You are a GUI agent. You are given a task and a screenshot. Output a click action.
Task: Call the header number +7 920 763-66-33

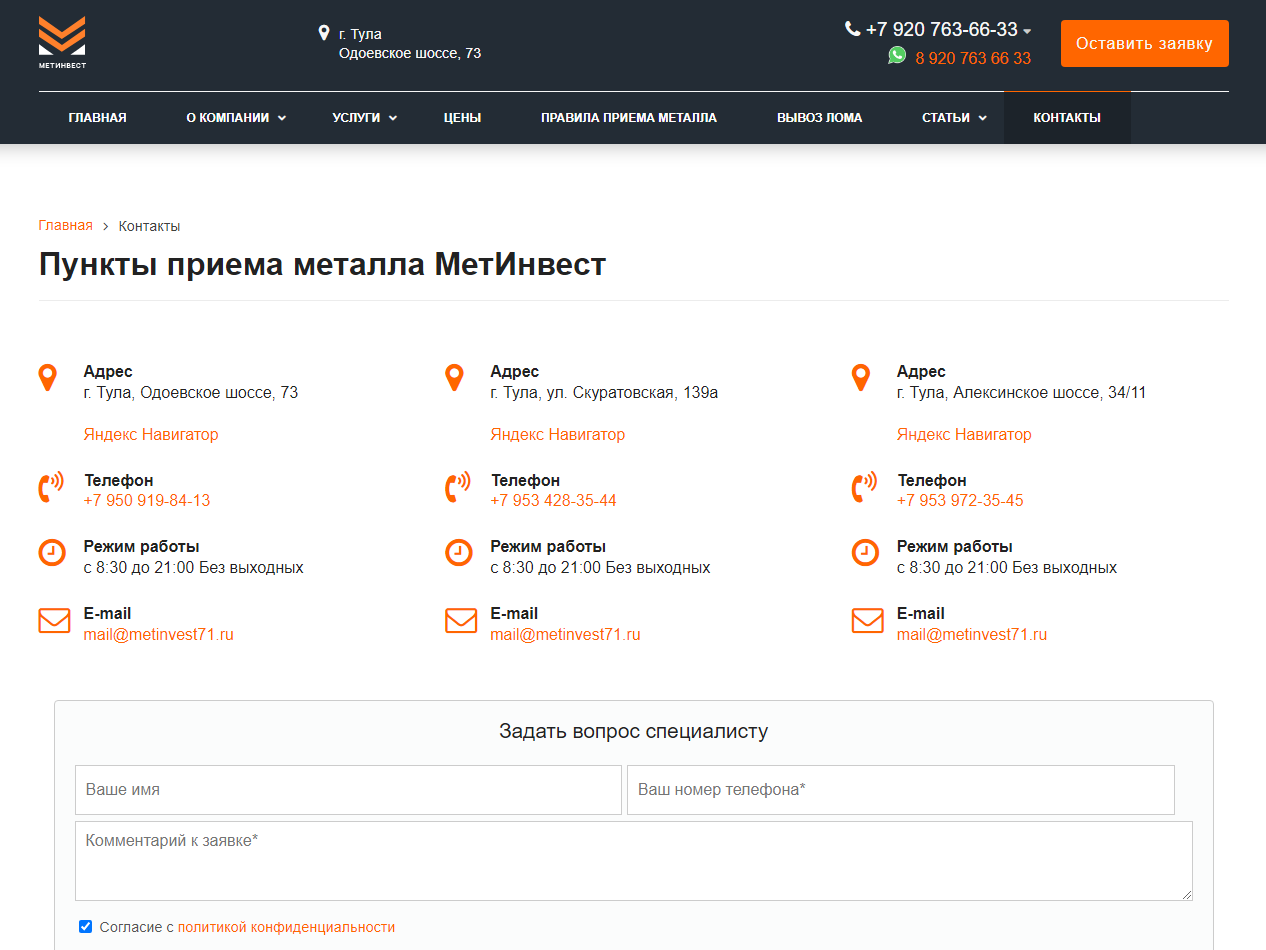941,30
